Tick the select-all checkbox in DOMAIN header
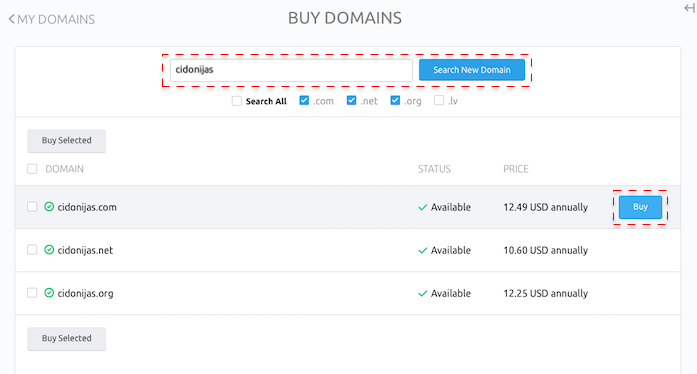 [x=32, y=169]
